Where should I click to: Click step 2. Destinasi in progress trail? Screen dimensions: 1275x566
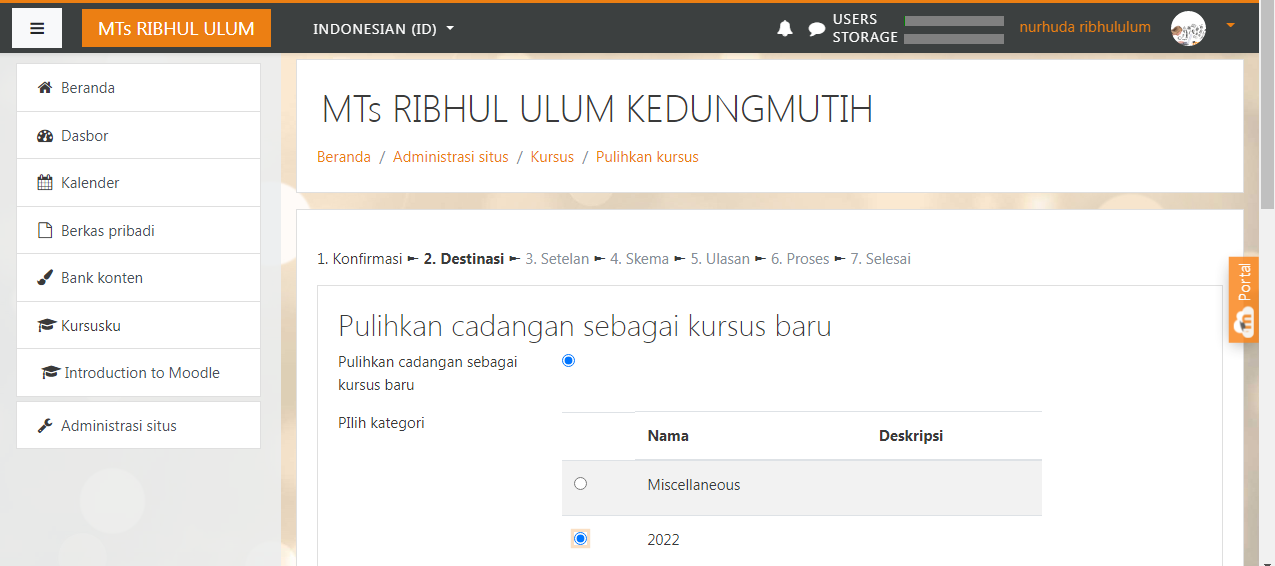click(464, 259)
